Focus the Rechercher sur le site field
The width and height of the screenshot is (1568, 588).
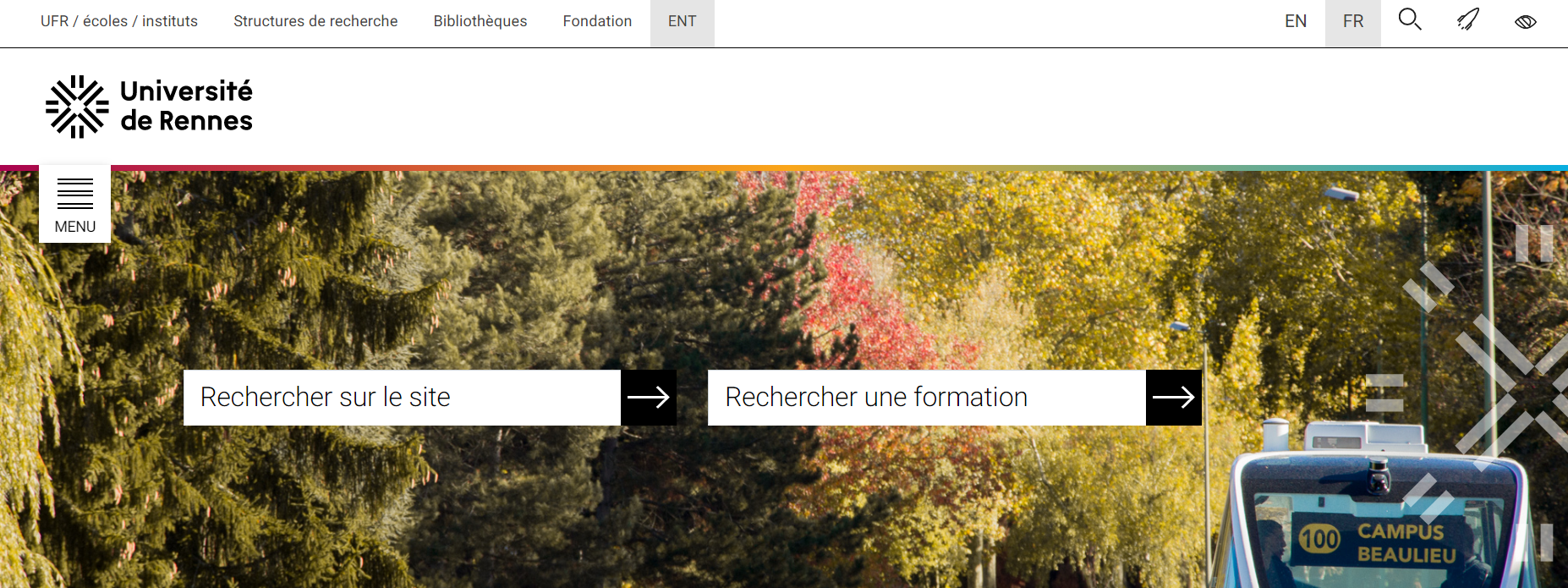tap(403, 398)
